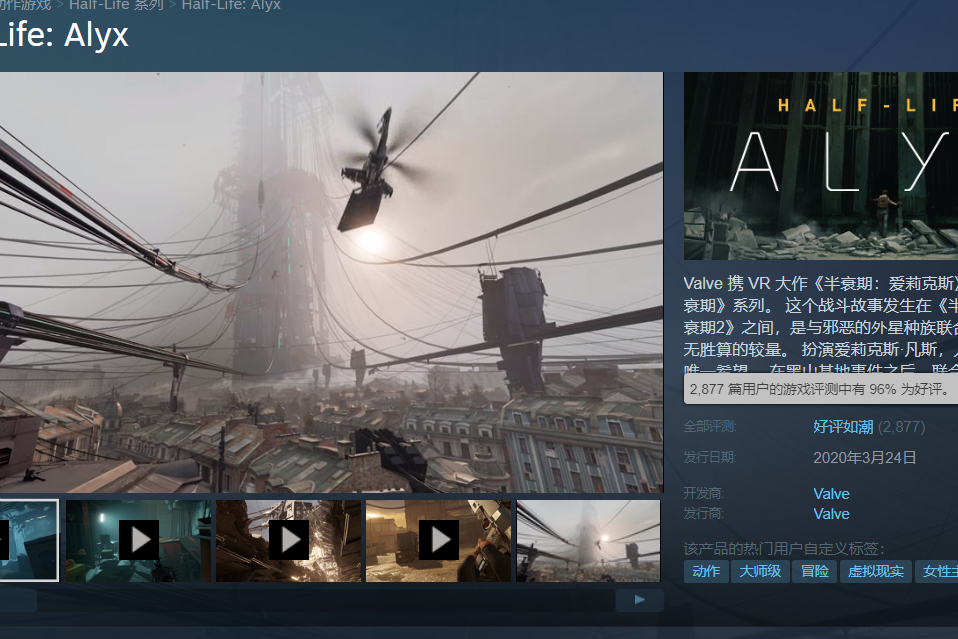The width and height of the screenshot is (958, 639).
Task: Select the highlighted first thumbnail in the strip
Action: tap(29, 541)
